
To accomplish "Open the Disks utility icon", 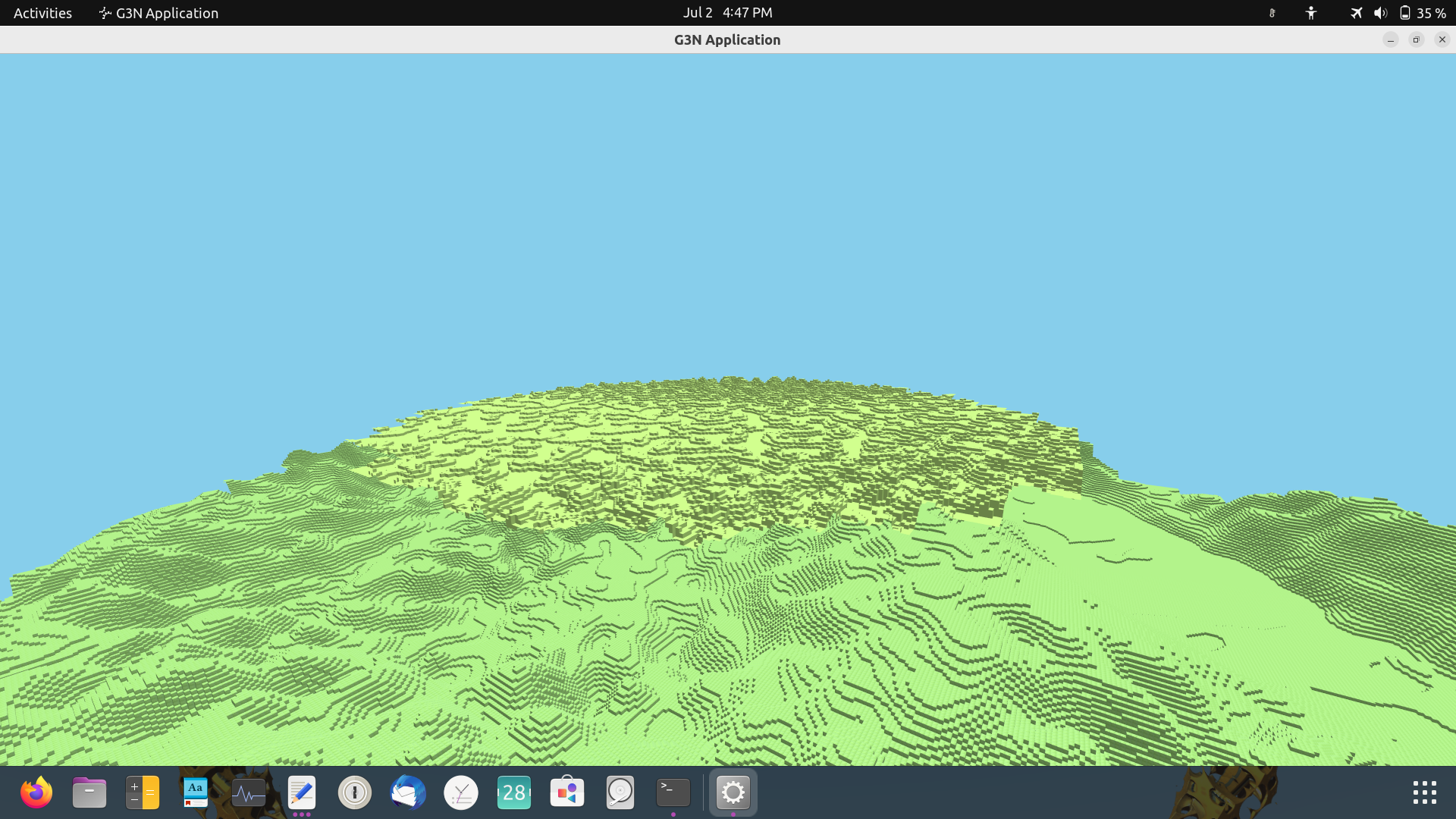I will click(x=620, y=793).
